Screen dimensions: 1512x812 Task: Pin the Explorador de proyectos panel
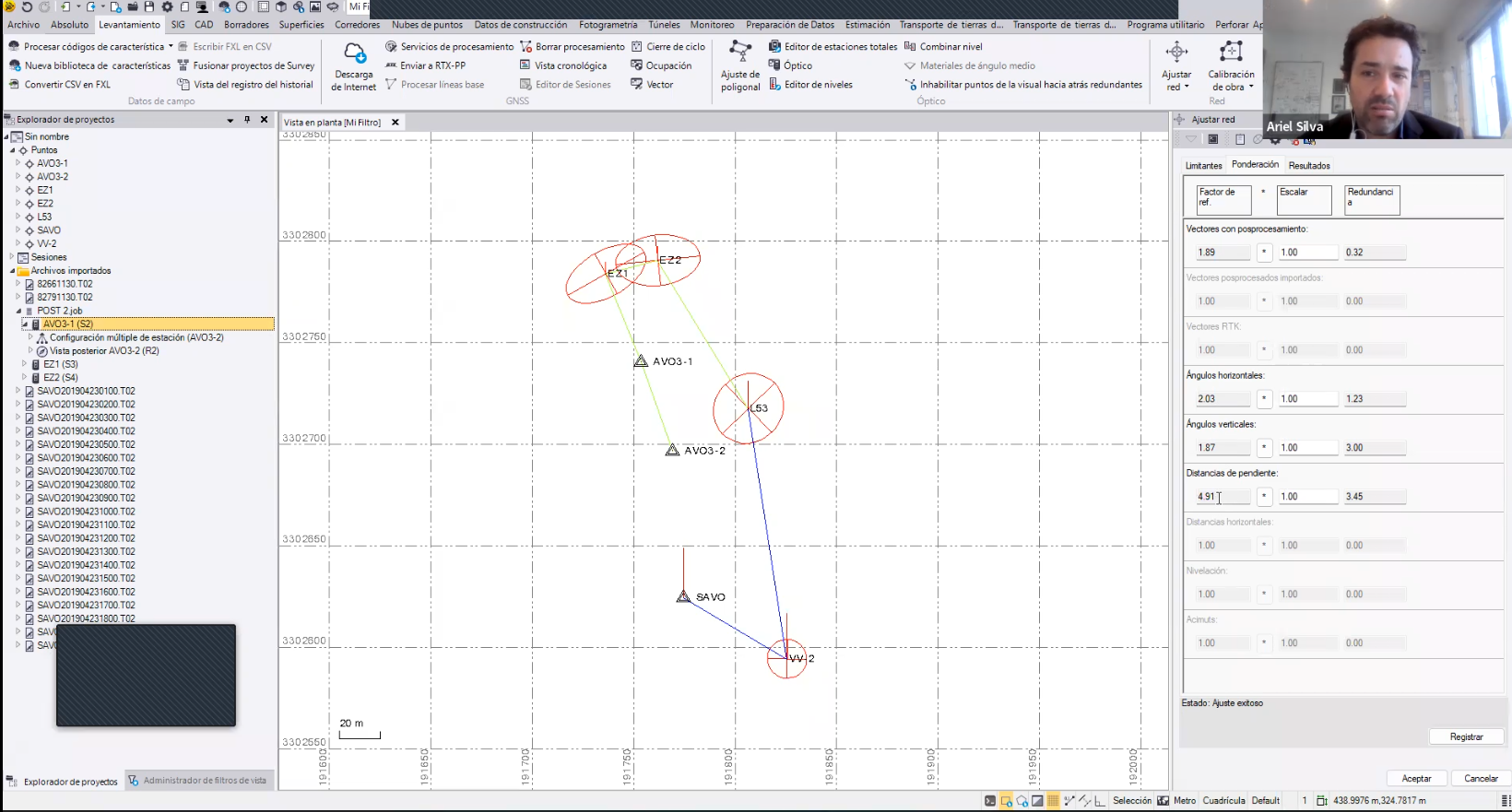click(247, 120)
